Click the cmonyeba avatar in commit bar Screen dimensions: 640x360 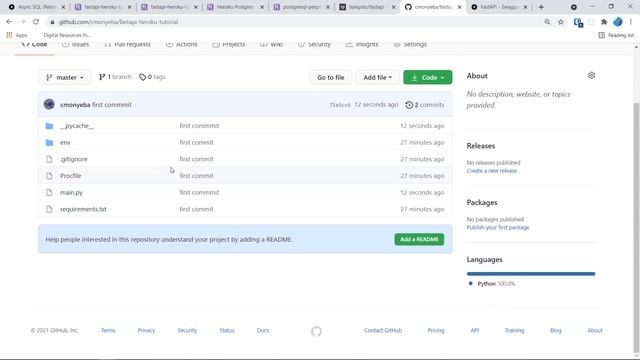pos(49,104)
